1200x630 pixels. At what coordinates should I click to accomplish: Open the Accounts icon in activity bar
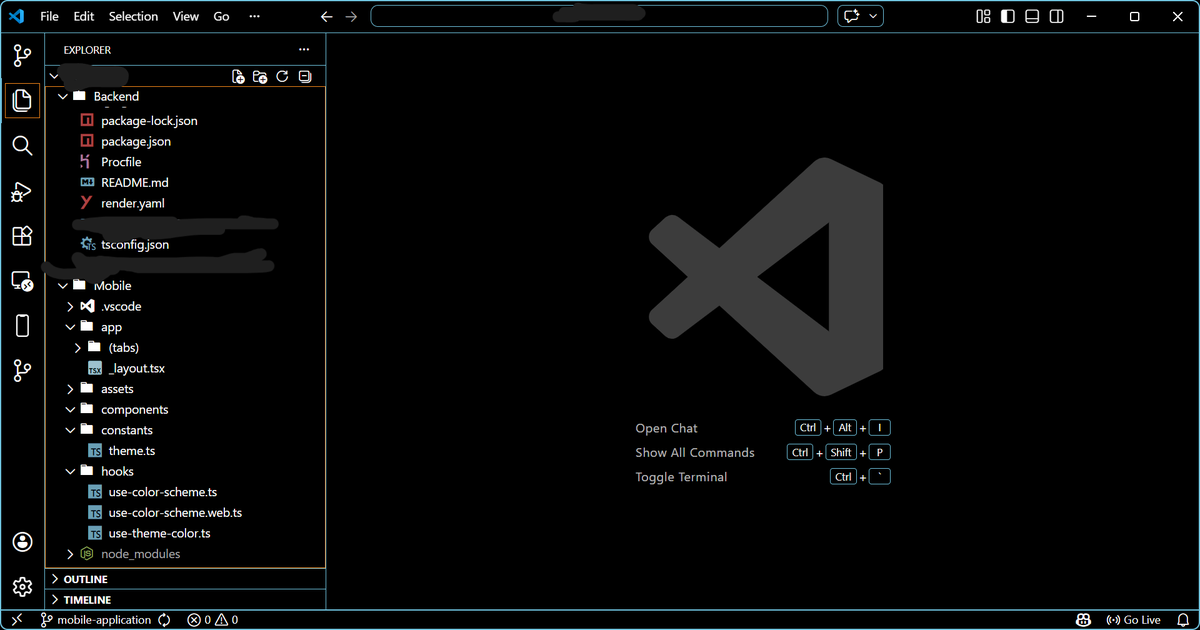point(22,542)
